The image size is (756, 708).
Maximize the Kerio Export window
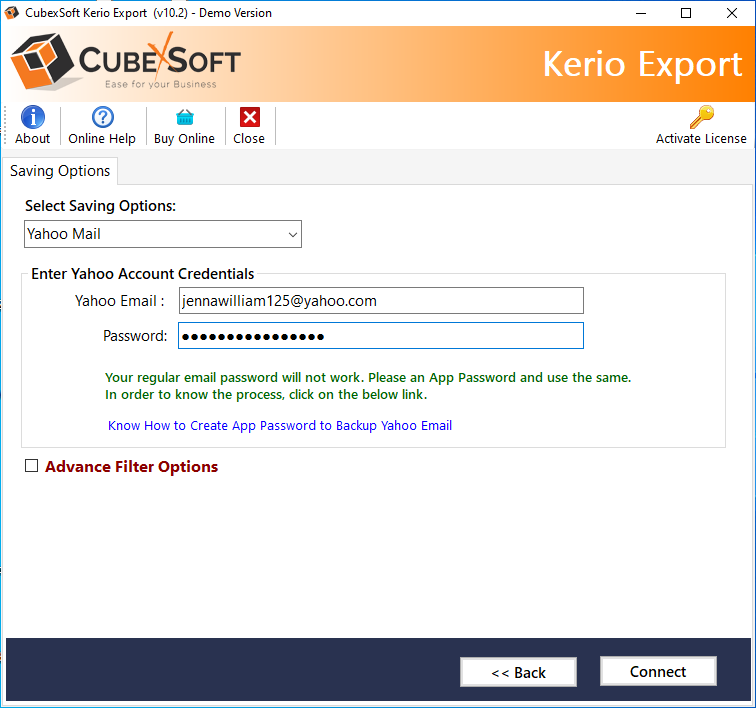pyautogui.click(x=686, y=13)
